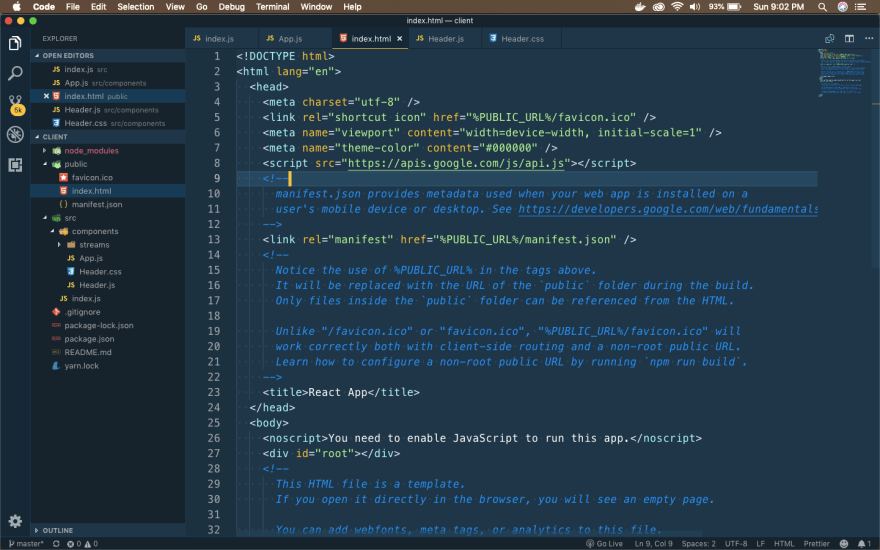
Task: Click the master branch indicator in status bar
Action: pos(26,543)
